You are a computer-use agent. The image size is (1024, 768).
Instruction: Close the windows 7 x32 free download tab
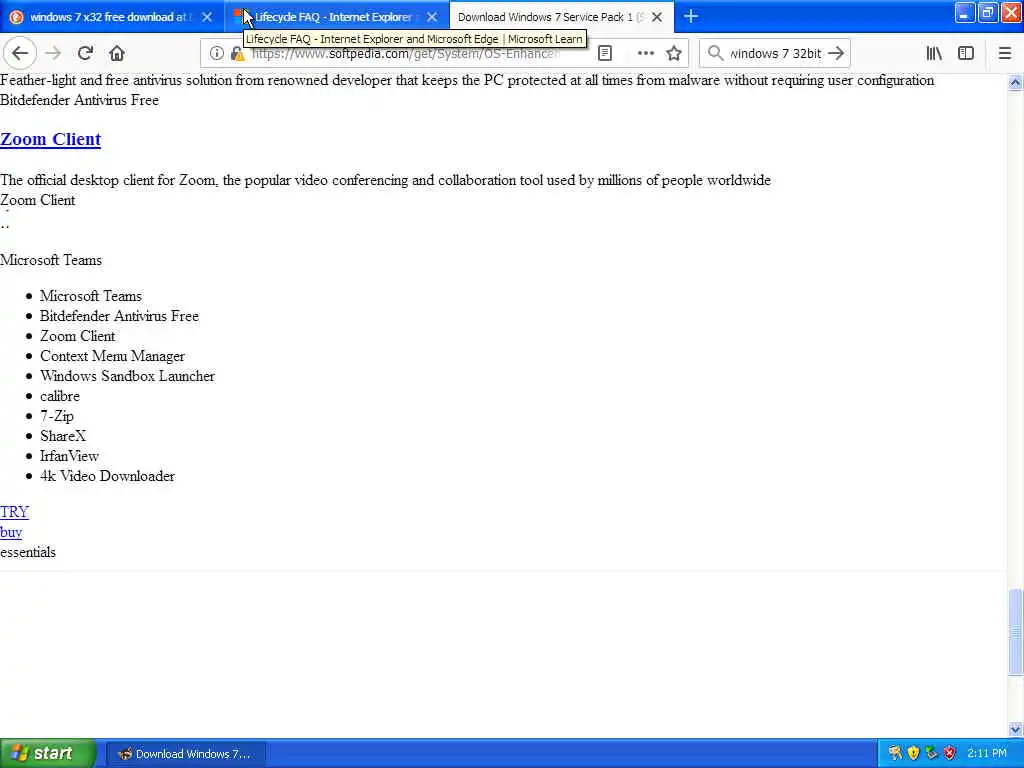206,17
